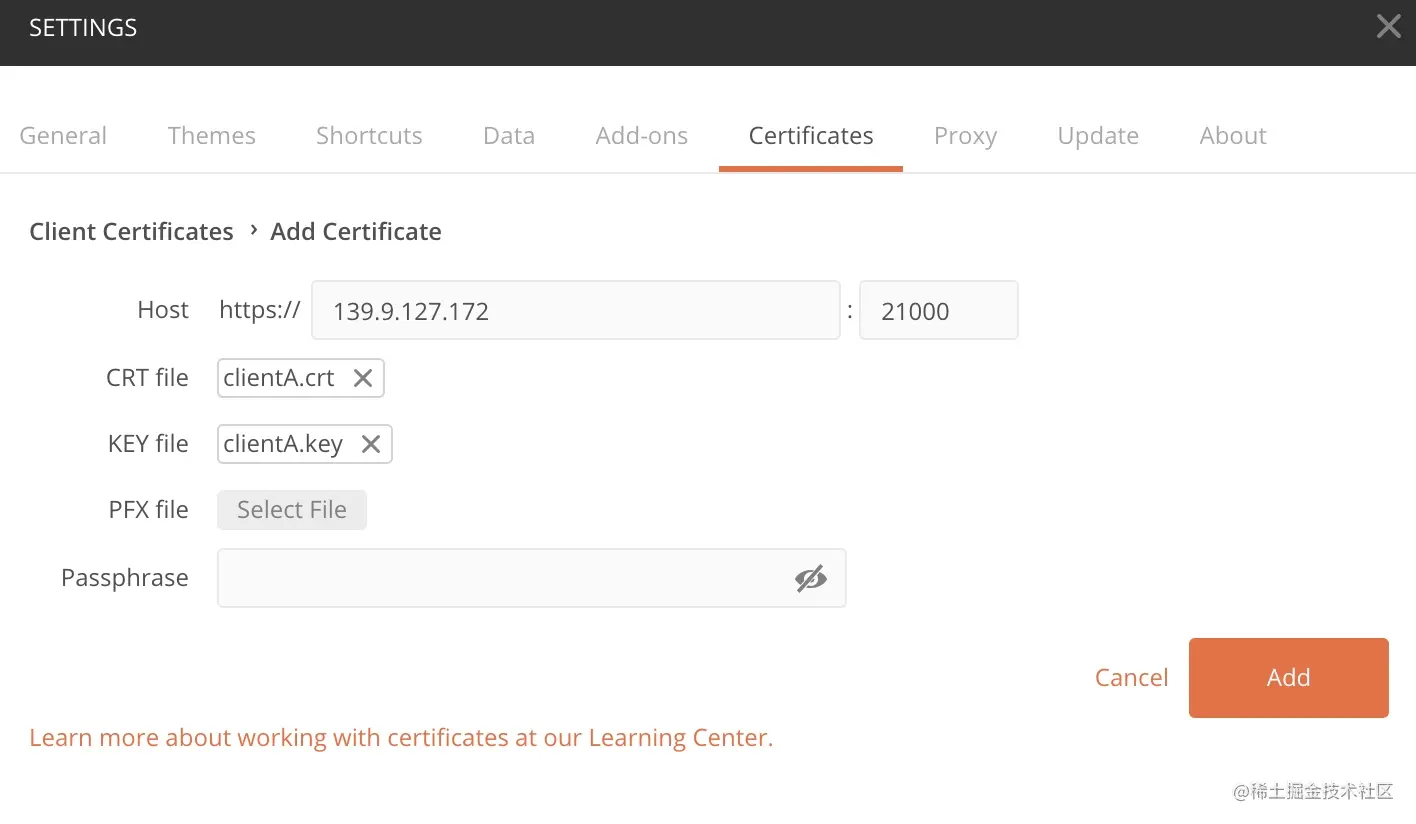Open the Update tab
The image size is (1416, 824).
click(x=1098, y=135)
